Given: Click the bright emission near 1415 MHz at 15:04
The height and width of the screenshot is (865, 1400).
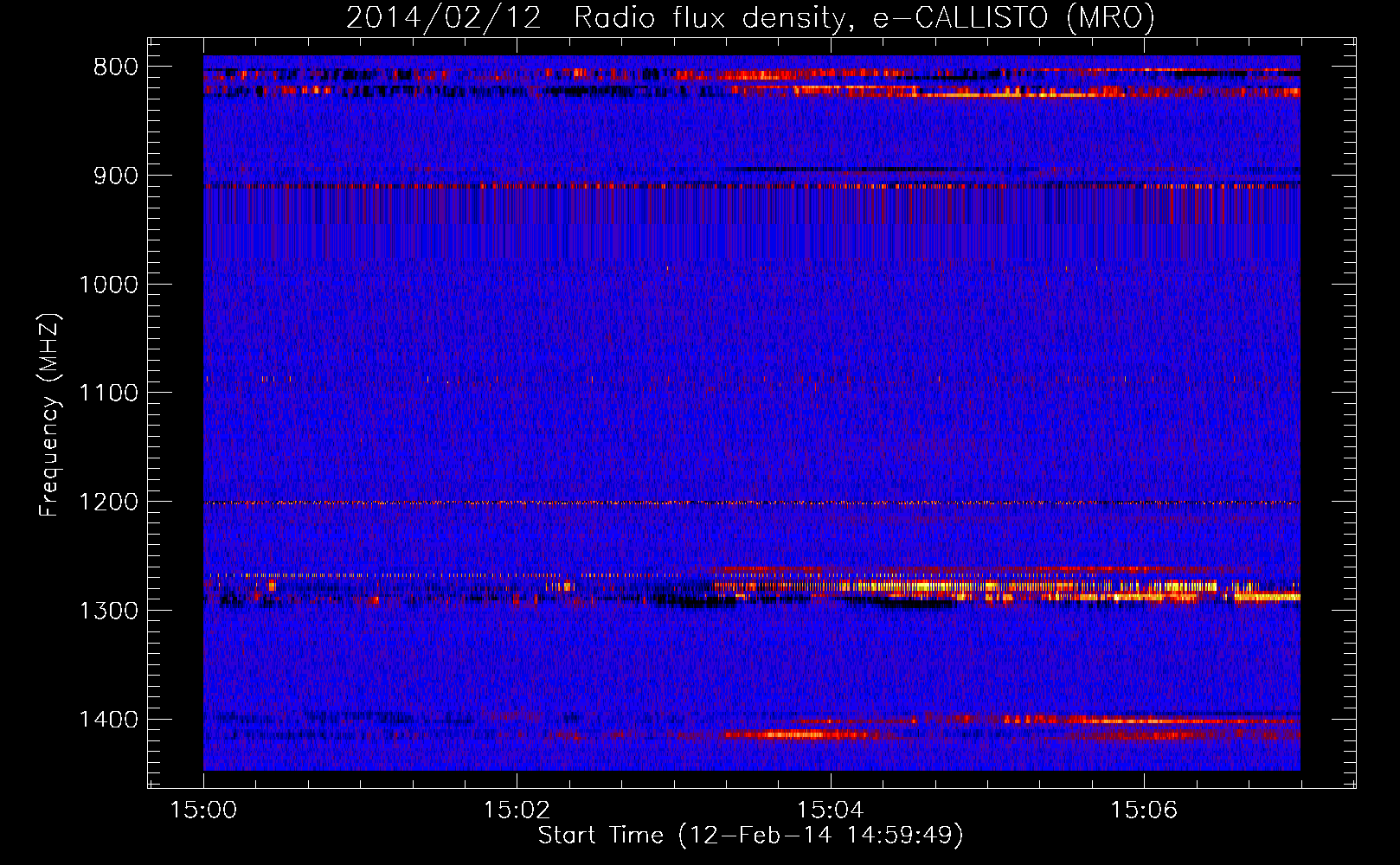Looking at the screenshot, I should click(x=800, y=735).
